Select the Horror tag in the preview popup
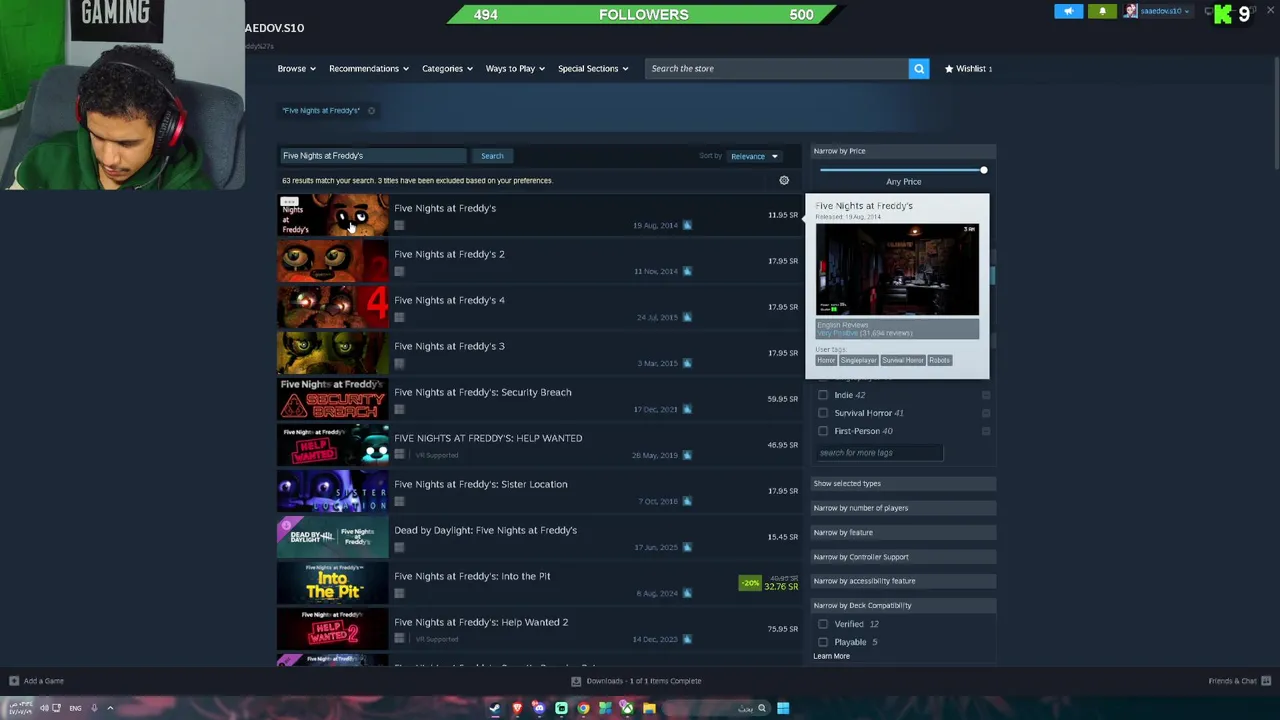Image resolution: width=1280 pixels, height=720 pixels. [826, 360]
